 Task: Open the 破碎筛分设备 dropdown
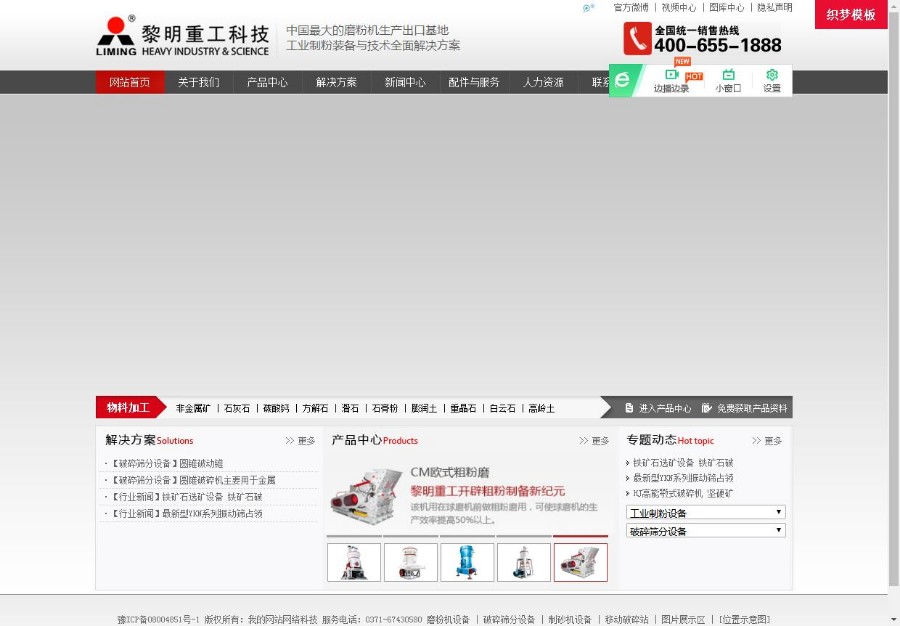click(x=705, y=531)
